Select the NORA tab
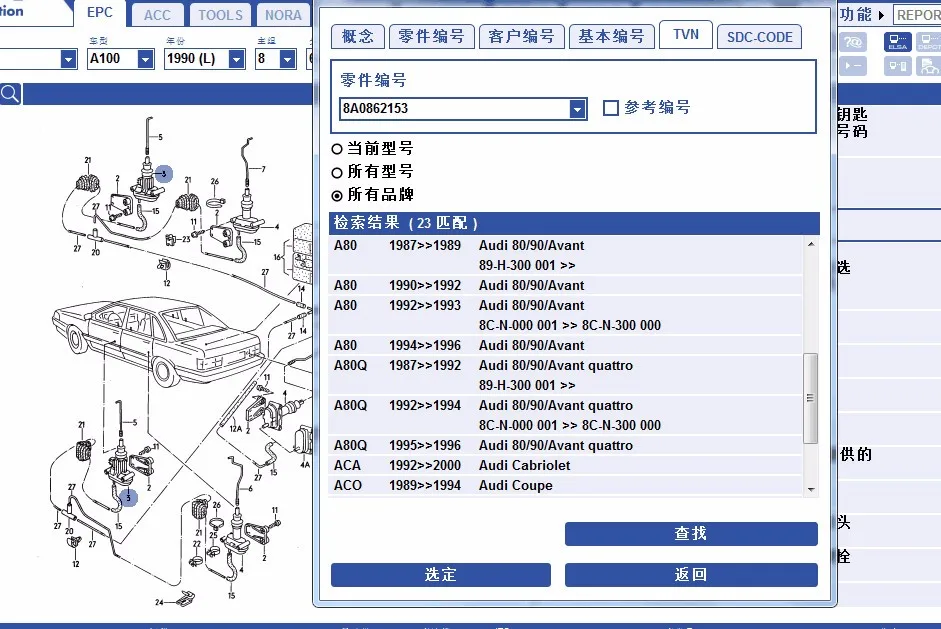The height and width of the screenshot is (629, 941). click(283, 15)
